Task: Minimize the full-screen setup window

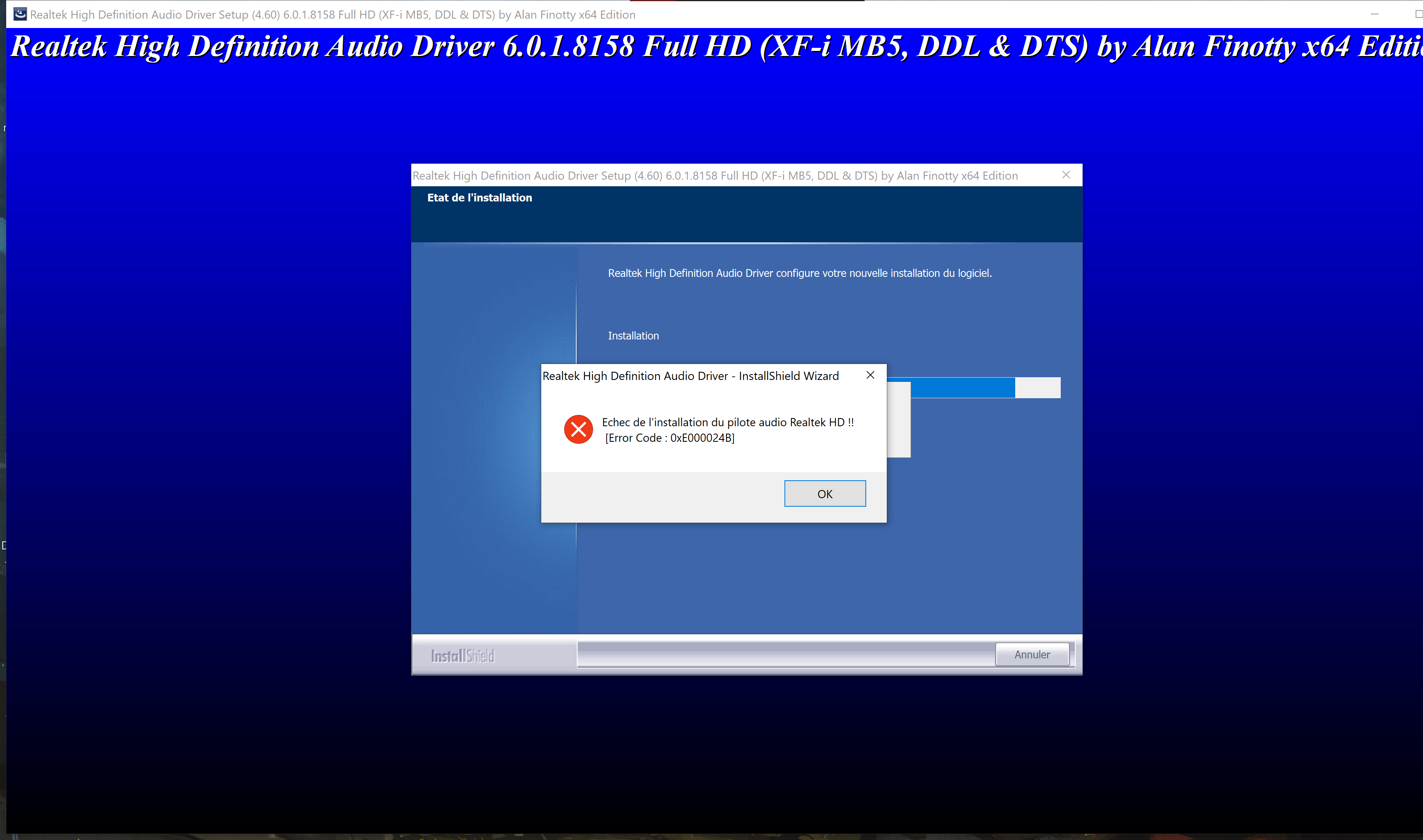Action: pyautogui.click(x=1374, y=14)
